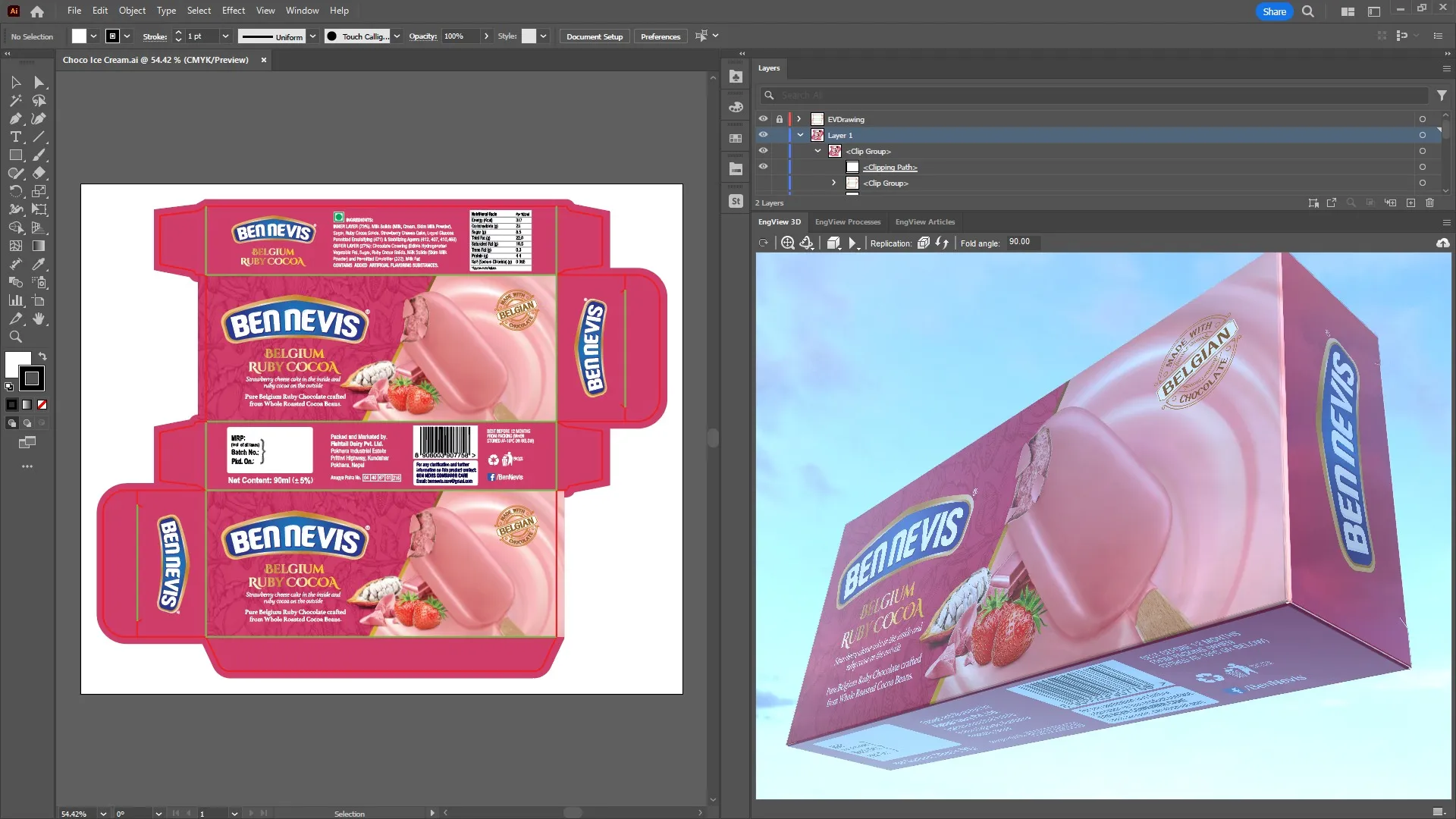
Task: Open the File menu
Action: coord(74,11)
